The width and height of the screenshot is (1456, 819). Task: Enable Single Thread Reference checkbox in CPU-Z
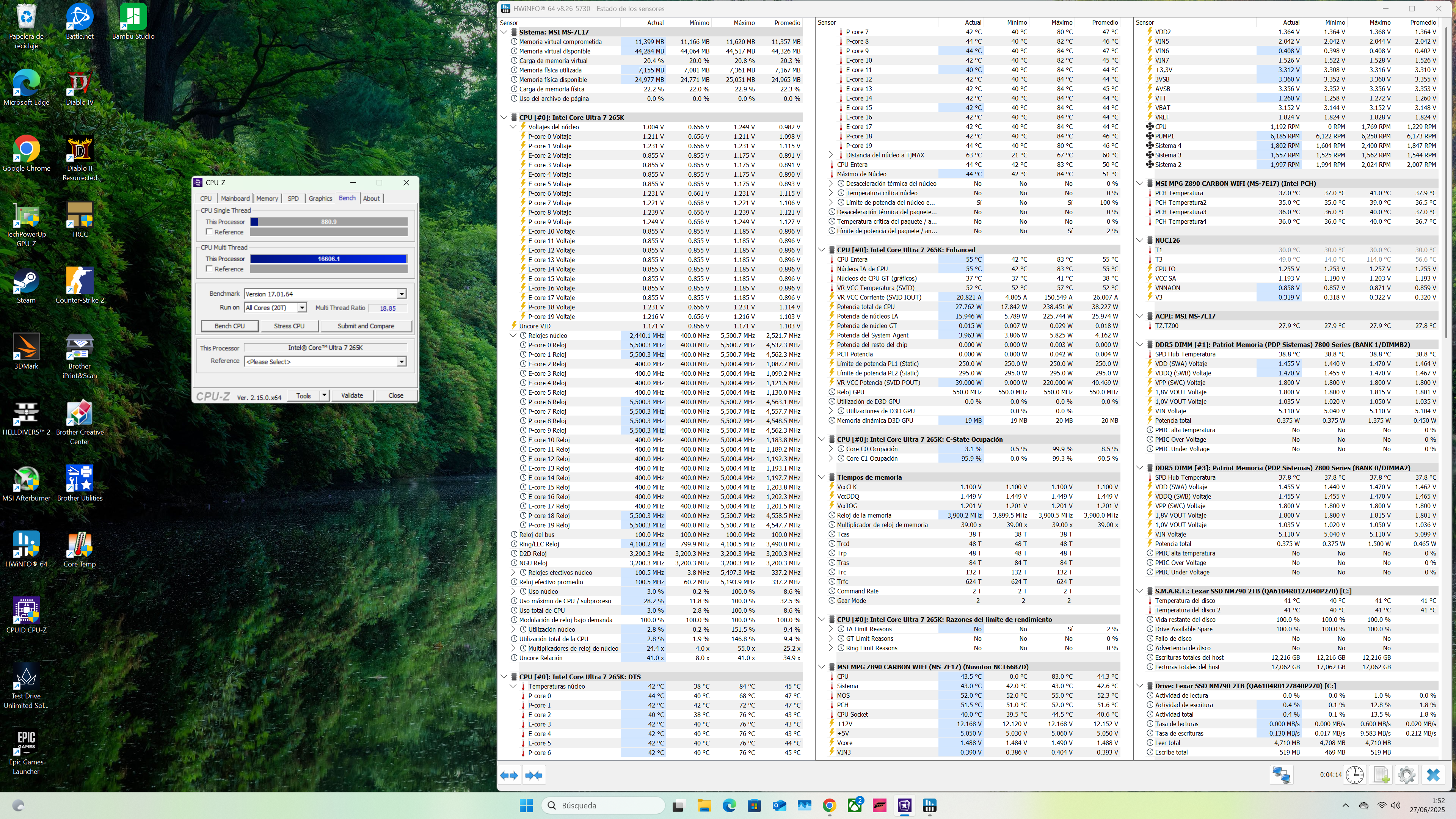(x=209, y=232)
